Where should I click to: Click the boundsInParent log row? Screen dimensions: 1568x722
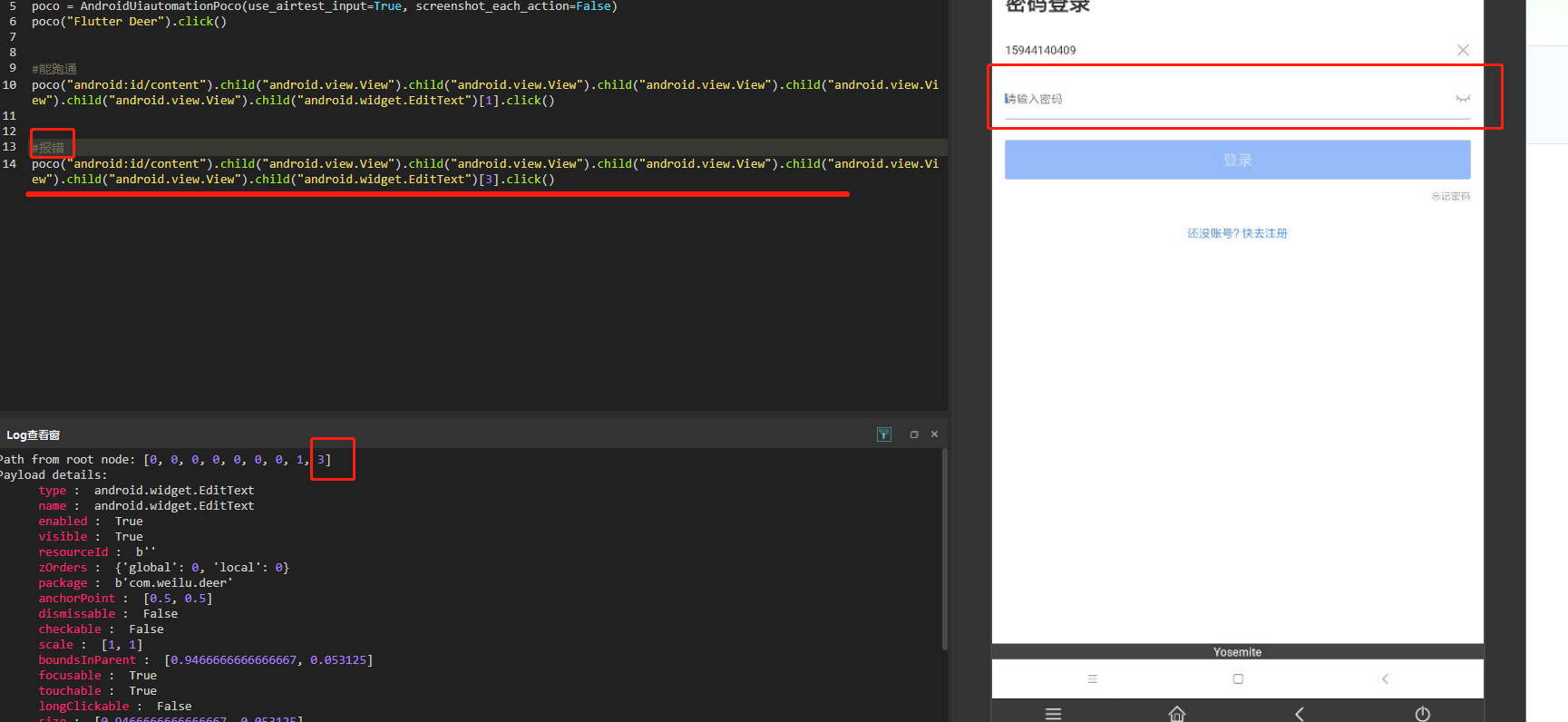tap(206, 660)
